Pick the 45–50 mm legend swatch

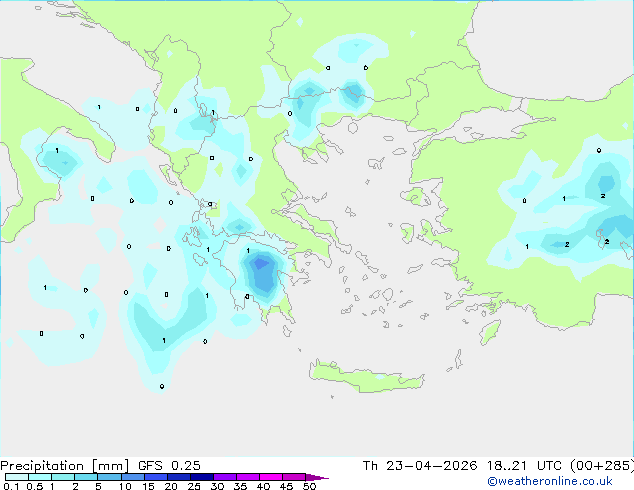tap(293, 477)
